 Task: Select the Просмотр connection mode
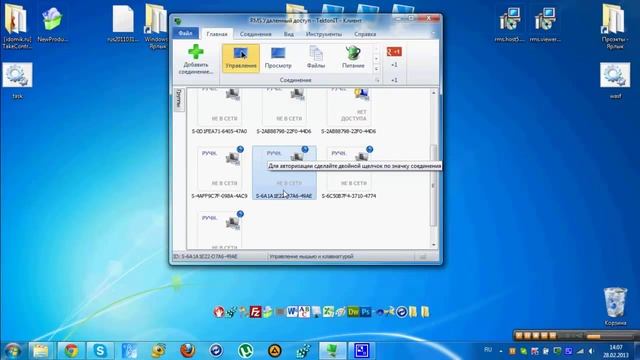point(278,58)
